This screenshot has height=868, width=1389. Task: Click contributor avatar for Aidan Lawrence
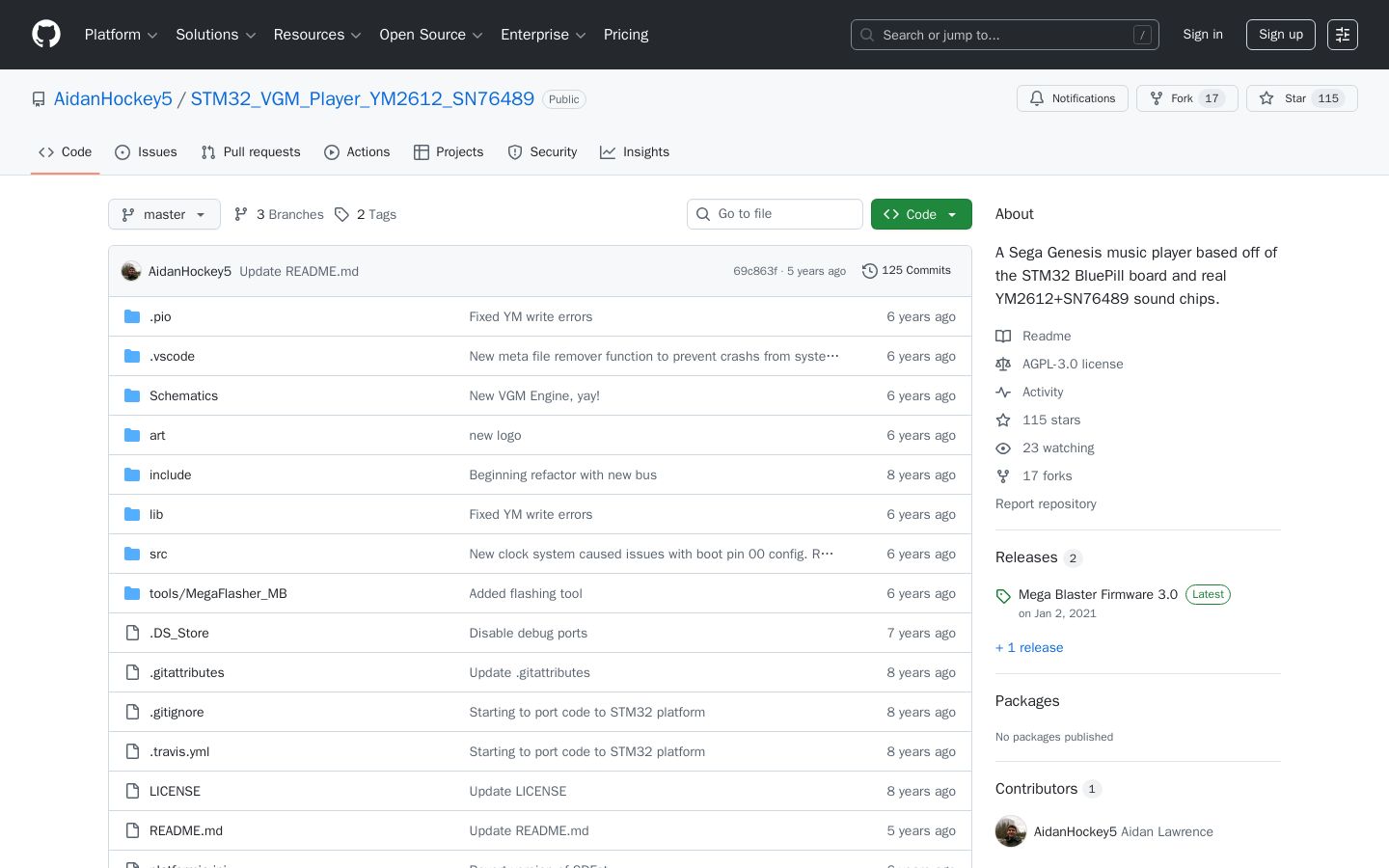point(1011,831)
